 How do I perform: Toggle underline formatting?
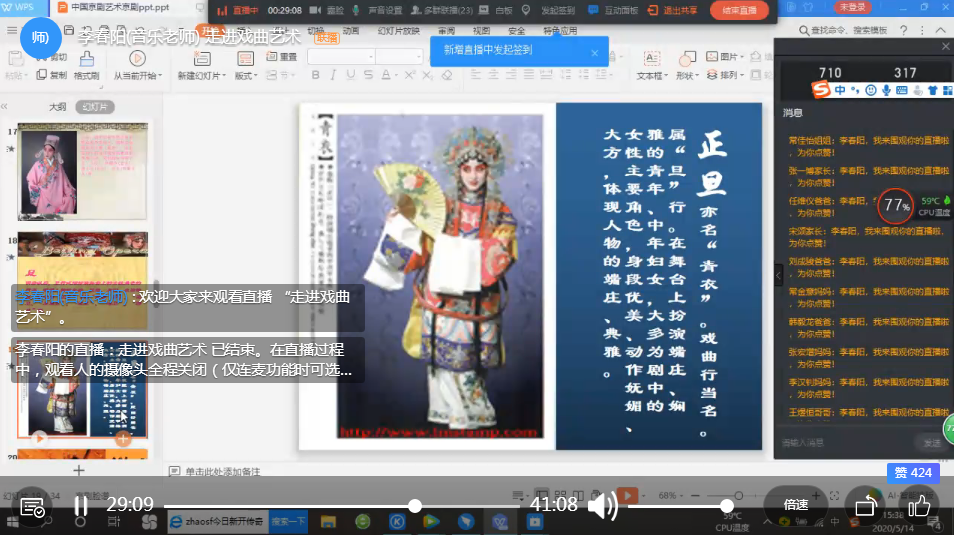coord(350,75)
